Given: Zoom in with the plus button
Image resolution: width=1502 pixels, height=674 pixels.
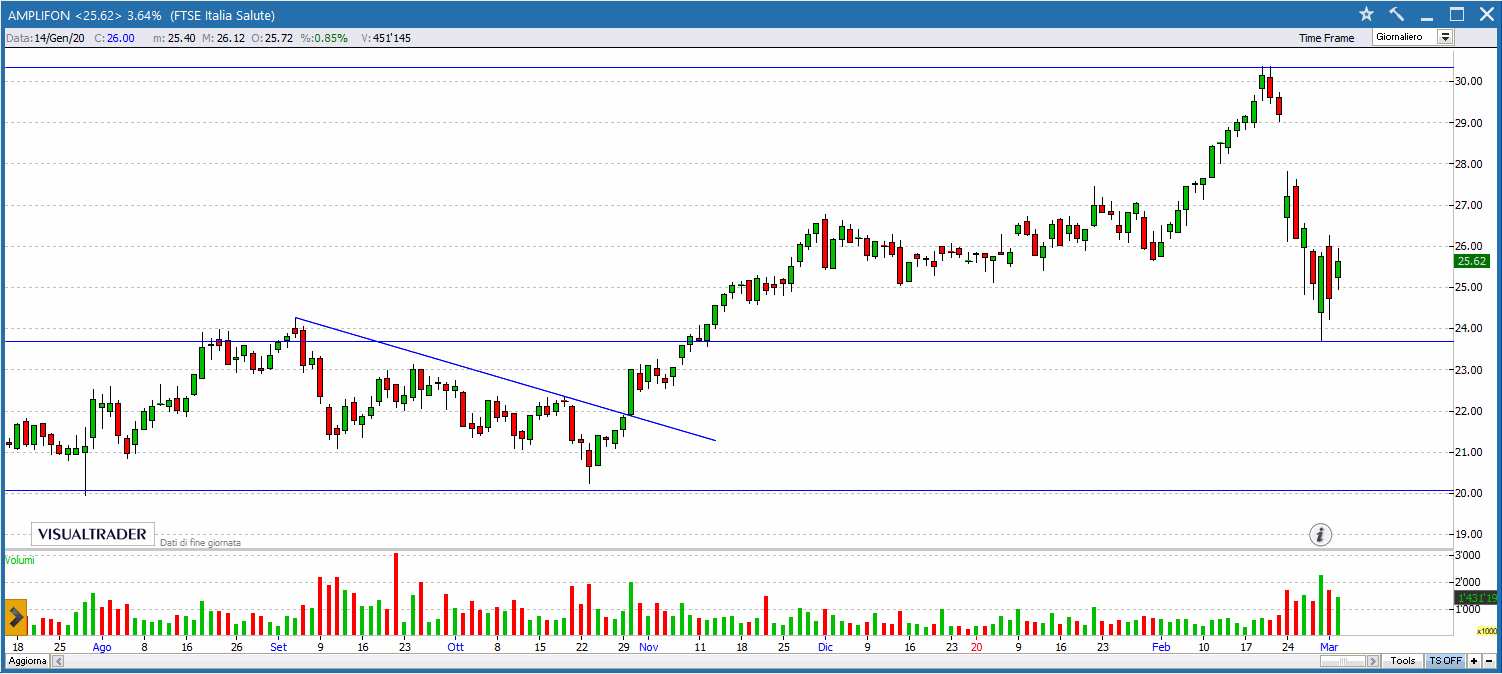Looking at the screenshot, I should (x=1474, y=661).
